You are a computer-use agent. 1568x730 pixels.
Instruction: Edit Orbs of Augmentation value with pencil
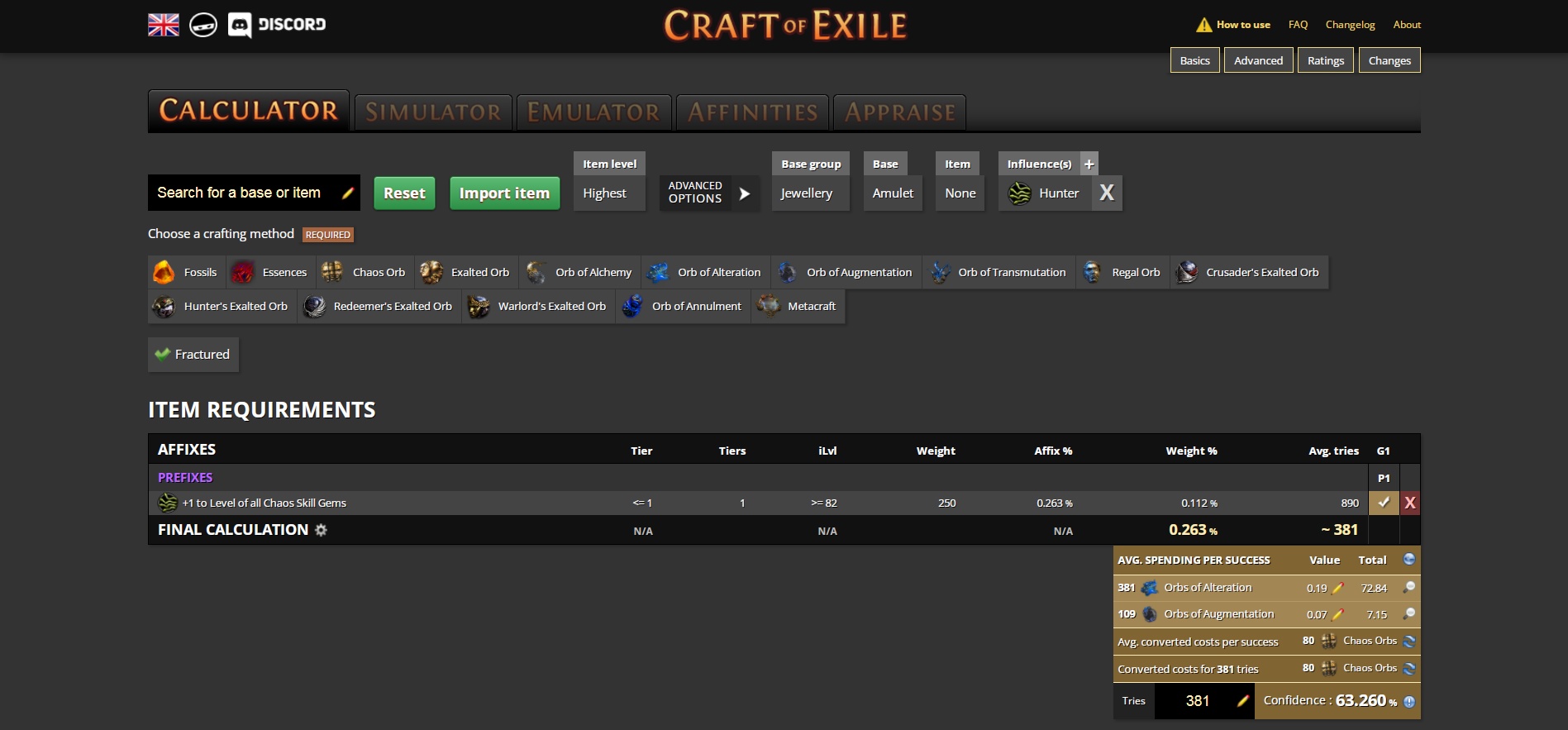(1338, 614)
